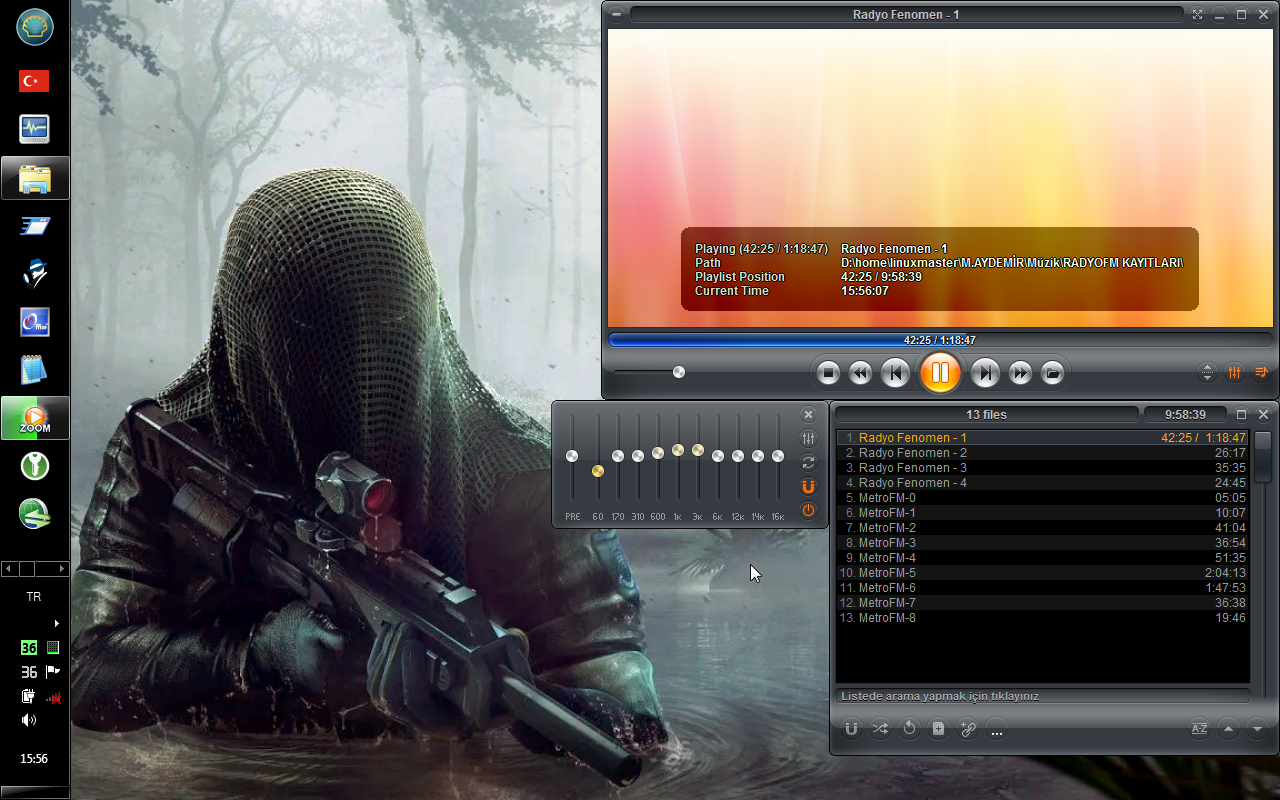
Task: Select 'MetroFM-6' in playlist
Action: (1042, 588)
